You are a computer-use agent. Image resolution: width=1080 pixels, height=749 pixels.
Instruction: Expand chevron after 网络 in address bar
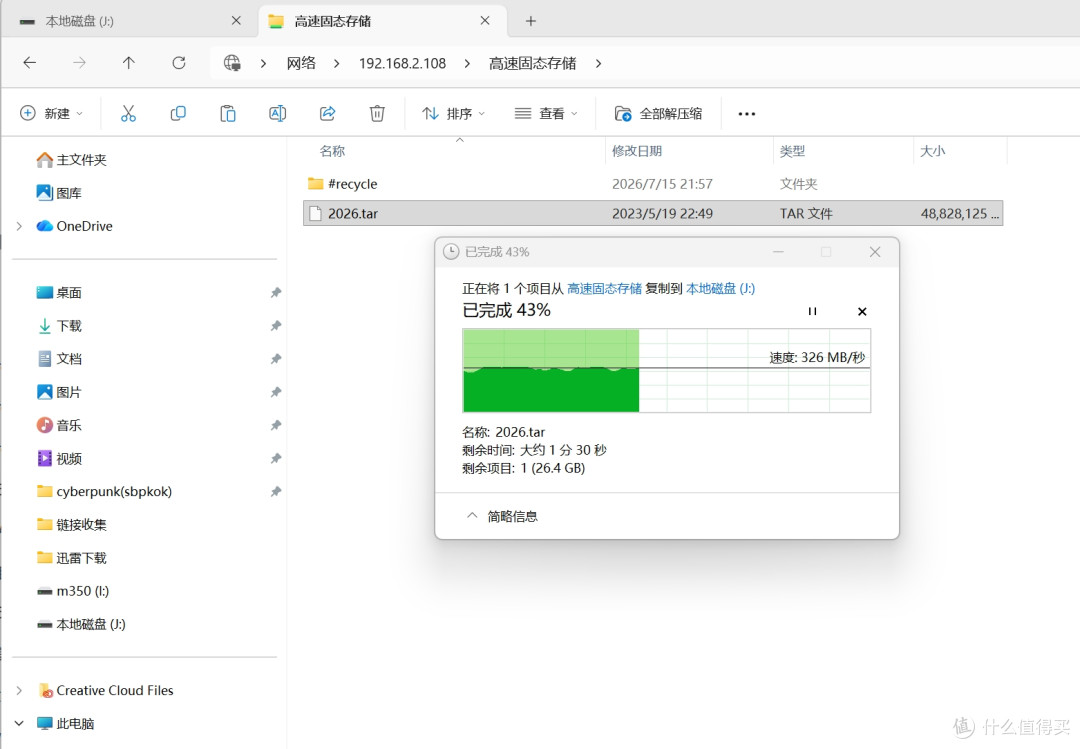(x=336, y=63)
